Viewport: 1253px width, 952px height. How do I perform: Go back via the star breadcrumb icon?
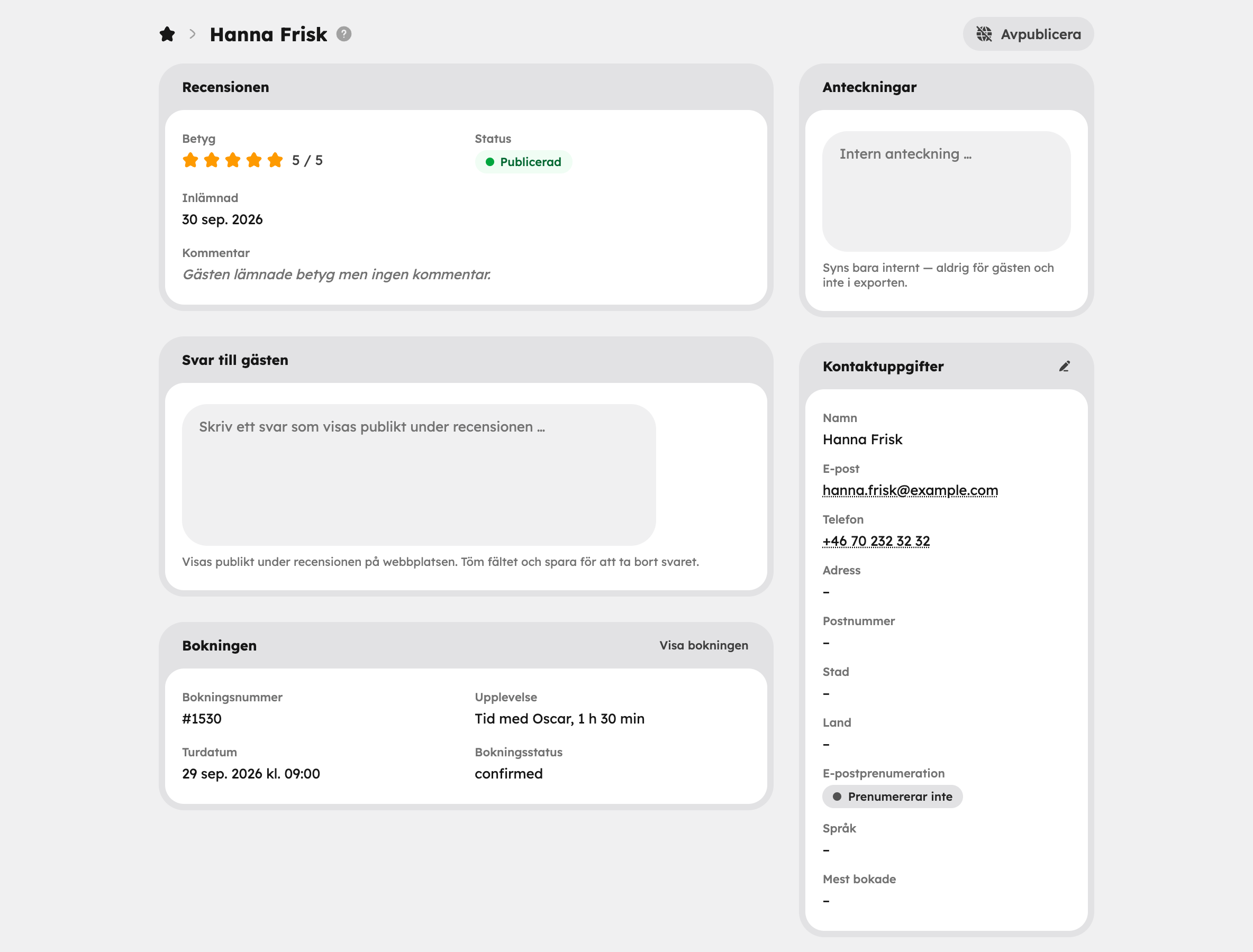[x=167, y=34]
